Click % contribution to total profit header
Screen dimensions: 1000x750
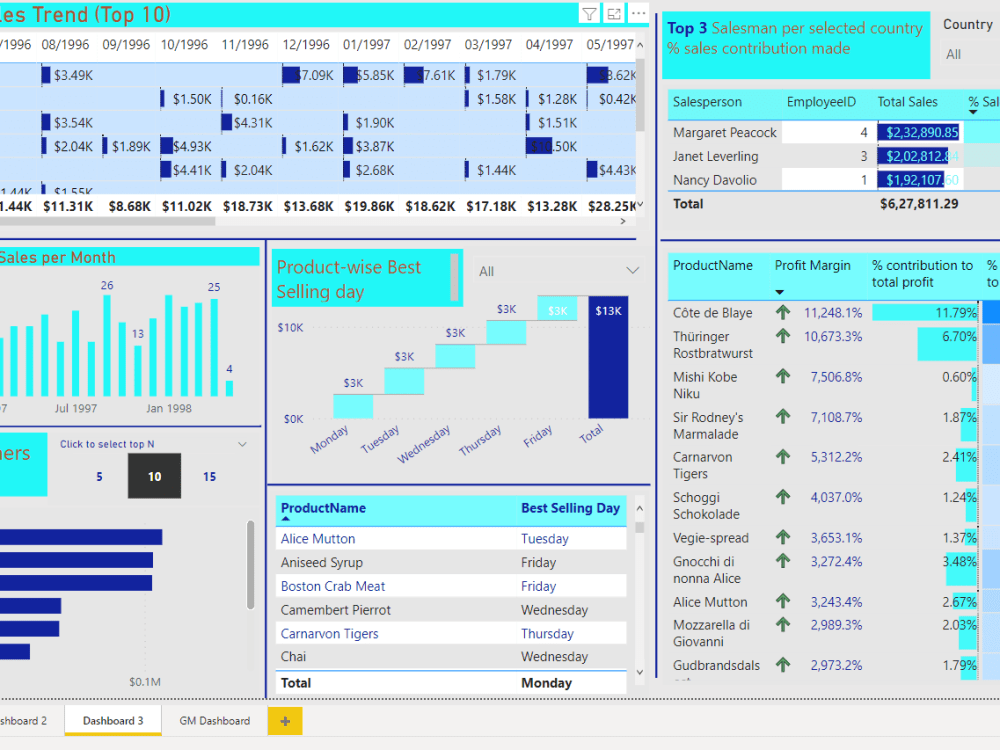pyautogui.click(x=922, y=274)
